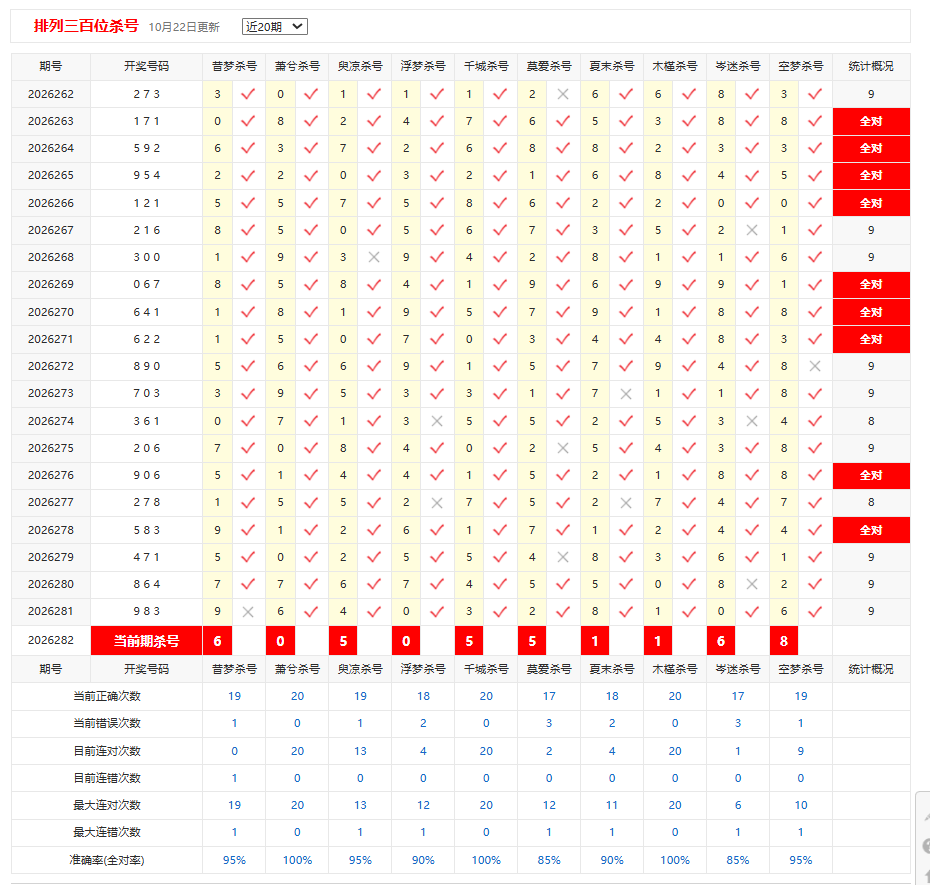The image size is (930, 885).
Task: Click period number 2026282
Action: point(51,641)
